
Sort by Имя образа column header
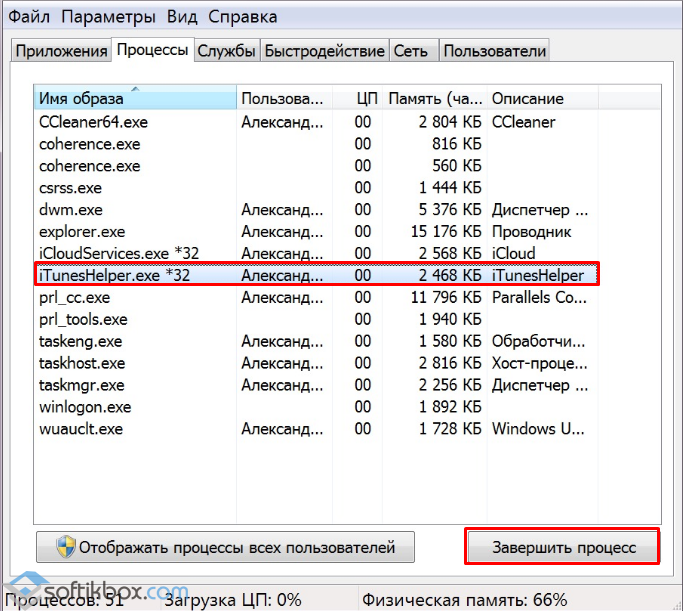135,98
